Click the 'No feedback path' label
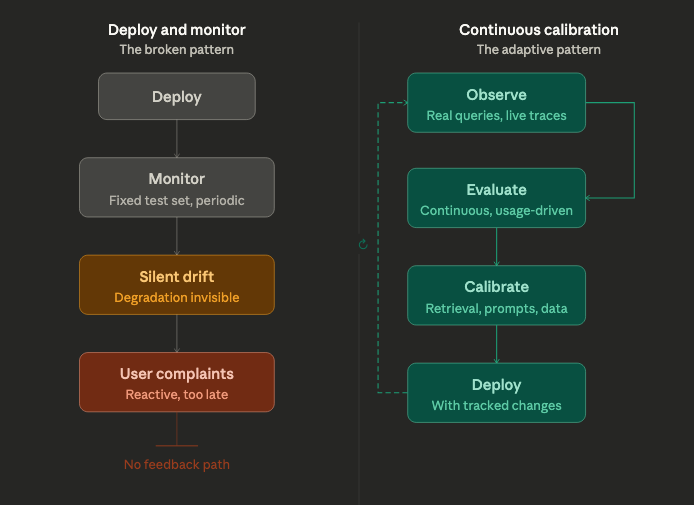The height and width of the screenshot is (505, 694). click(x=177, y=465)
